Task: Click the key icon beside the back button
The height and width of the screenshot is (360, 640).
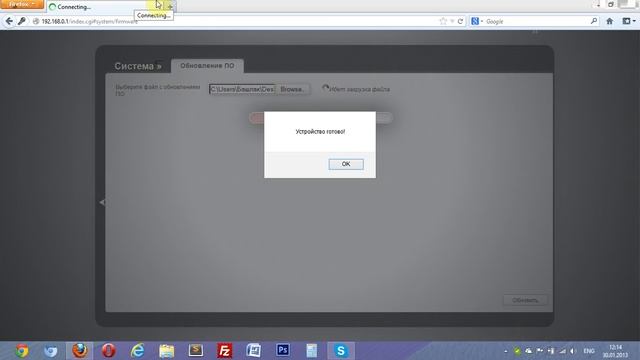Action: click(x=22, y=21)
